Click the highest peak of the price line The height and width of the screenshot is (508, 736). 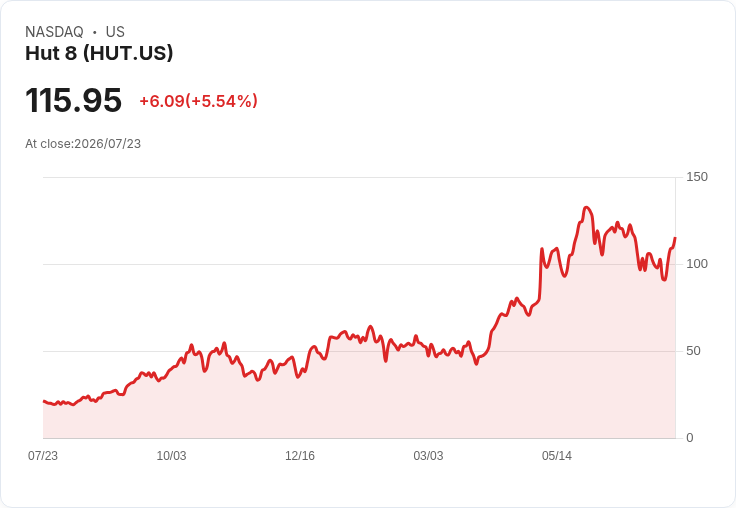[x=586, y=208]
